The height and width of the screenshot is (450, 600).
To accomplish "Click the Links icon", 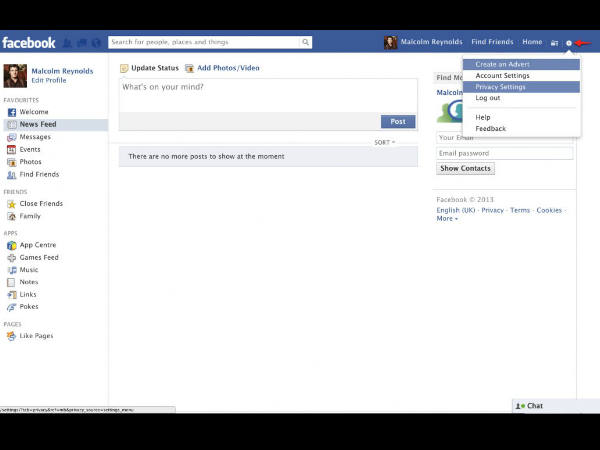I will coord(12,295).
